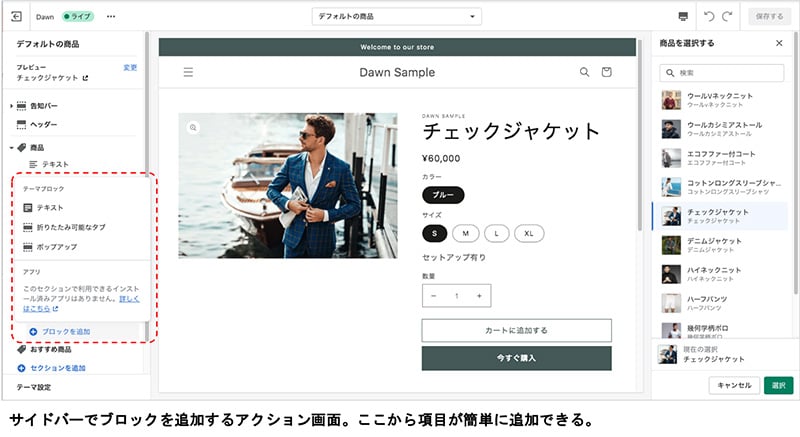This screenshot has width=800, height=437.
Task: Click the exit editor back icon
Action: pos(16,17)
